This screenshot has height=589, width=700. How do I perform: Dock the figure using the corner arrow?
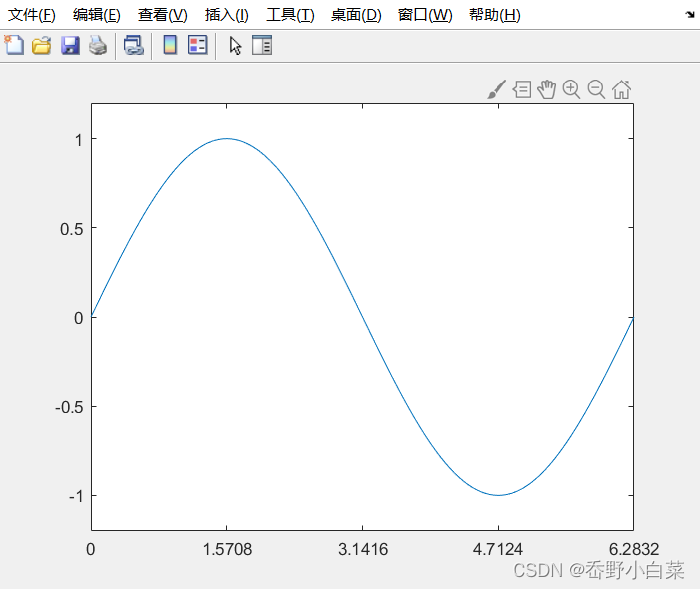pyautogui.click(x=690, y=15)
